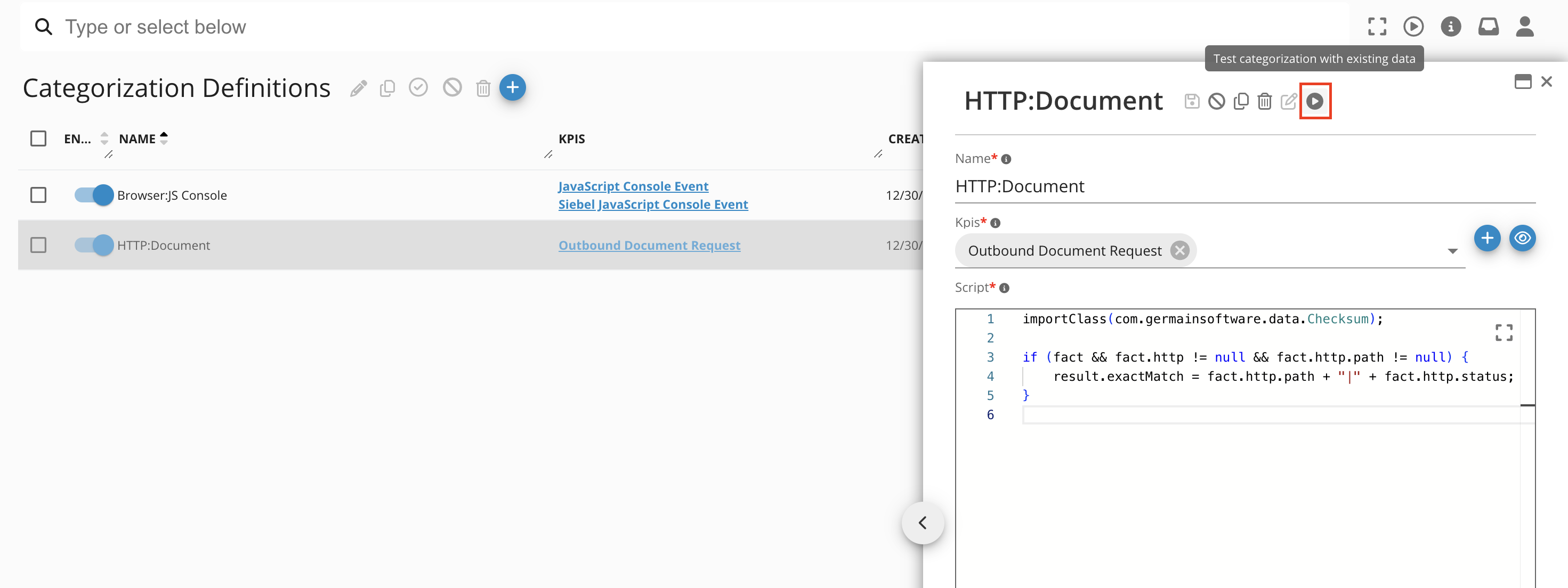
Task: Toggle HTTP:Document enabled switch
Action: coord(94,245)
